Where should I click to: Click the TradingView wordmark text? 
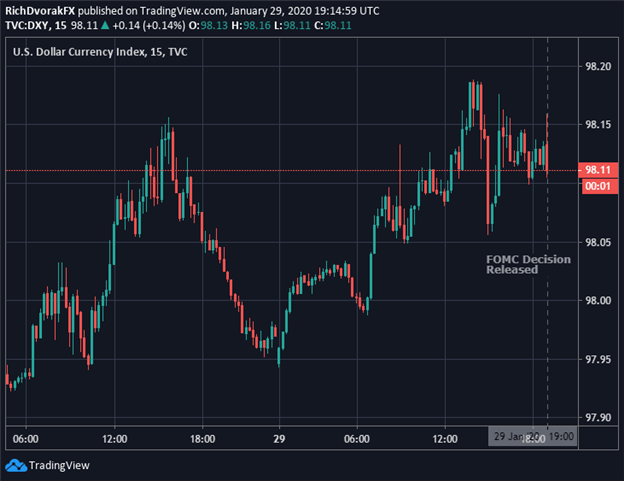point(59,465)
